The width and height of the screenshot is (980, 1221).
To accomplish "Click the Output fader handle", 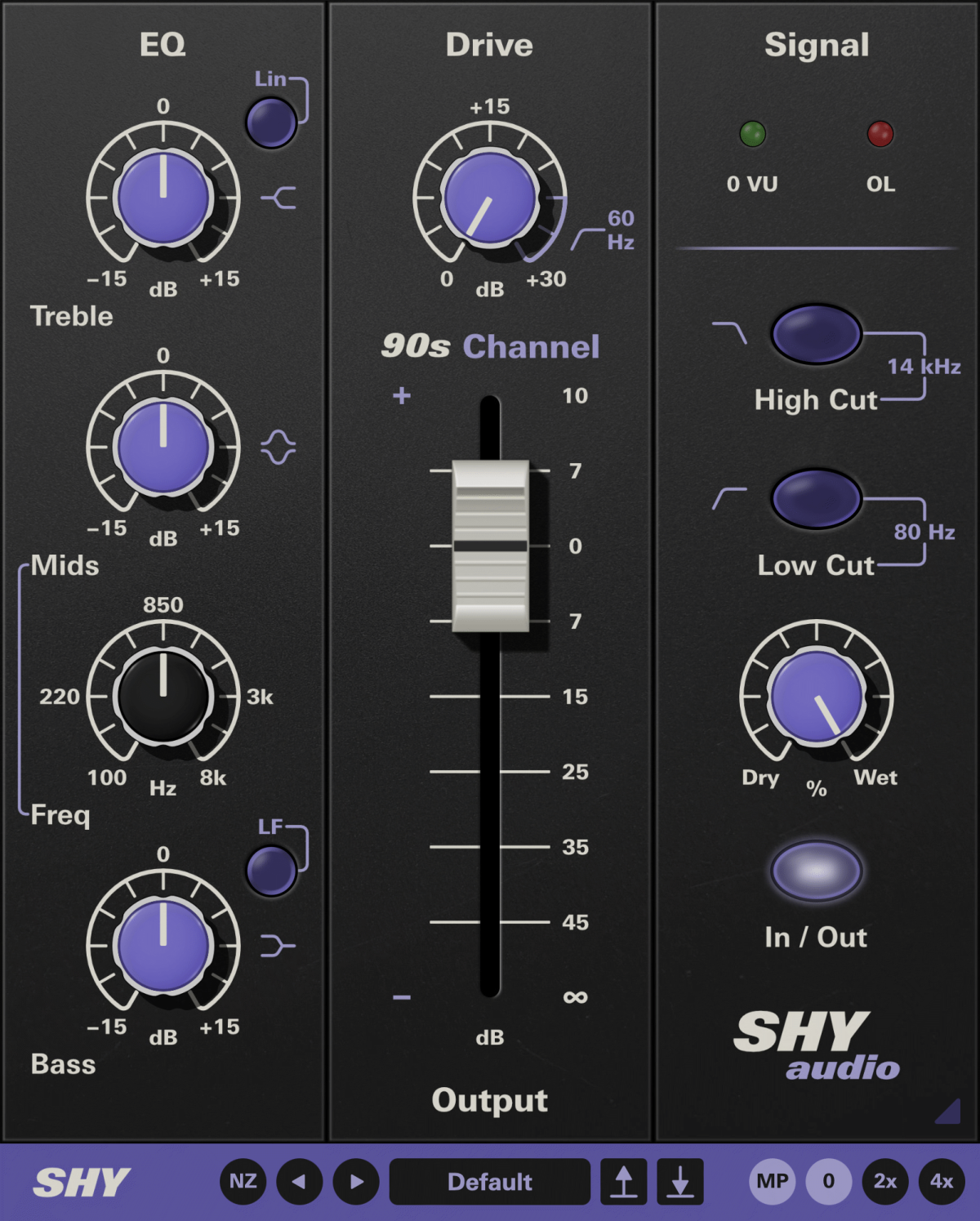I will point(490,546).
